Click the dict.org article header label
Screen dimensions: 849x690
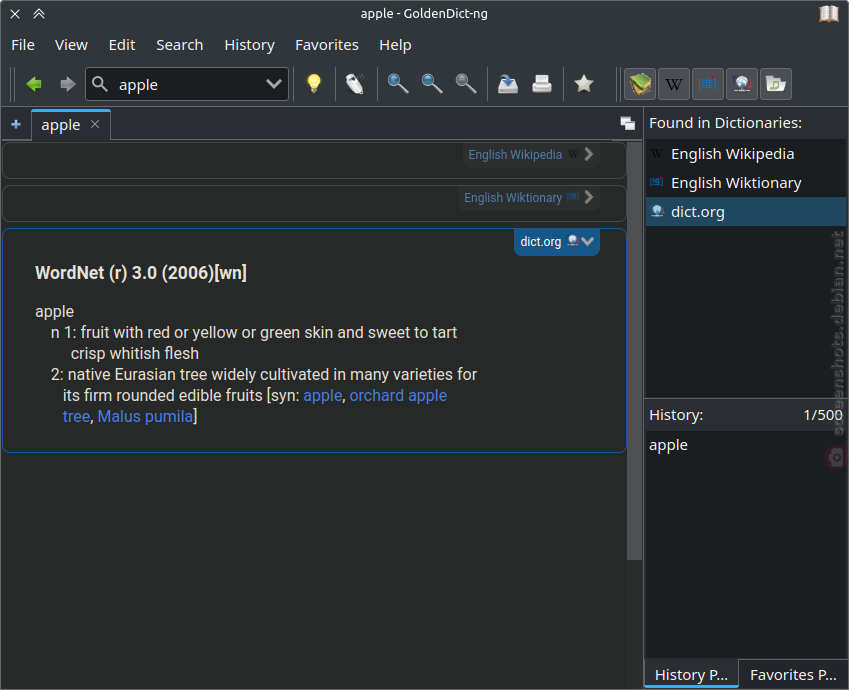(x=540, y=242)
